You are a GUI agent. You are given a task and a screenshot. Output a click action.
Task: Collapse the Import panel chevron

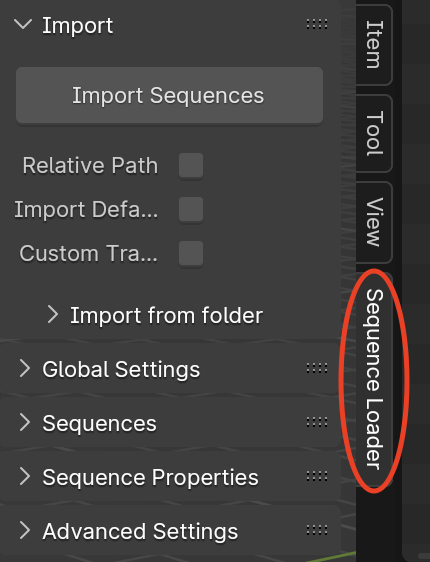(23, 24)
